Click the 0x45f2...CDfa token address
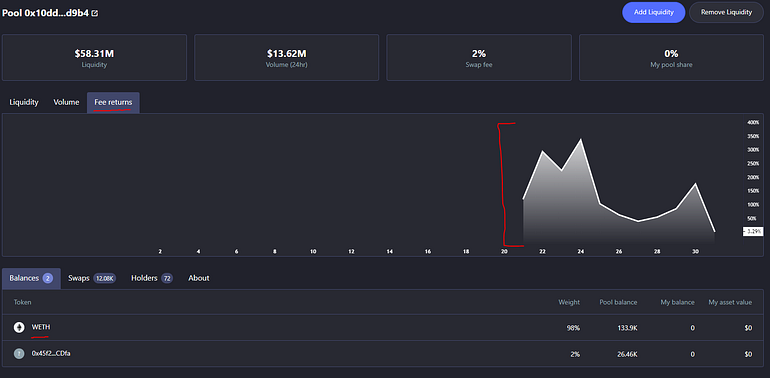770x378 pixels. pos(51,353)
